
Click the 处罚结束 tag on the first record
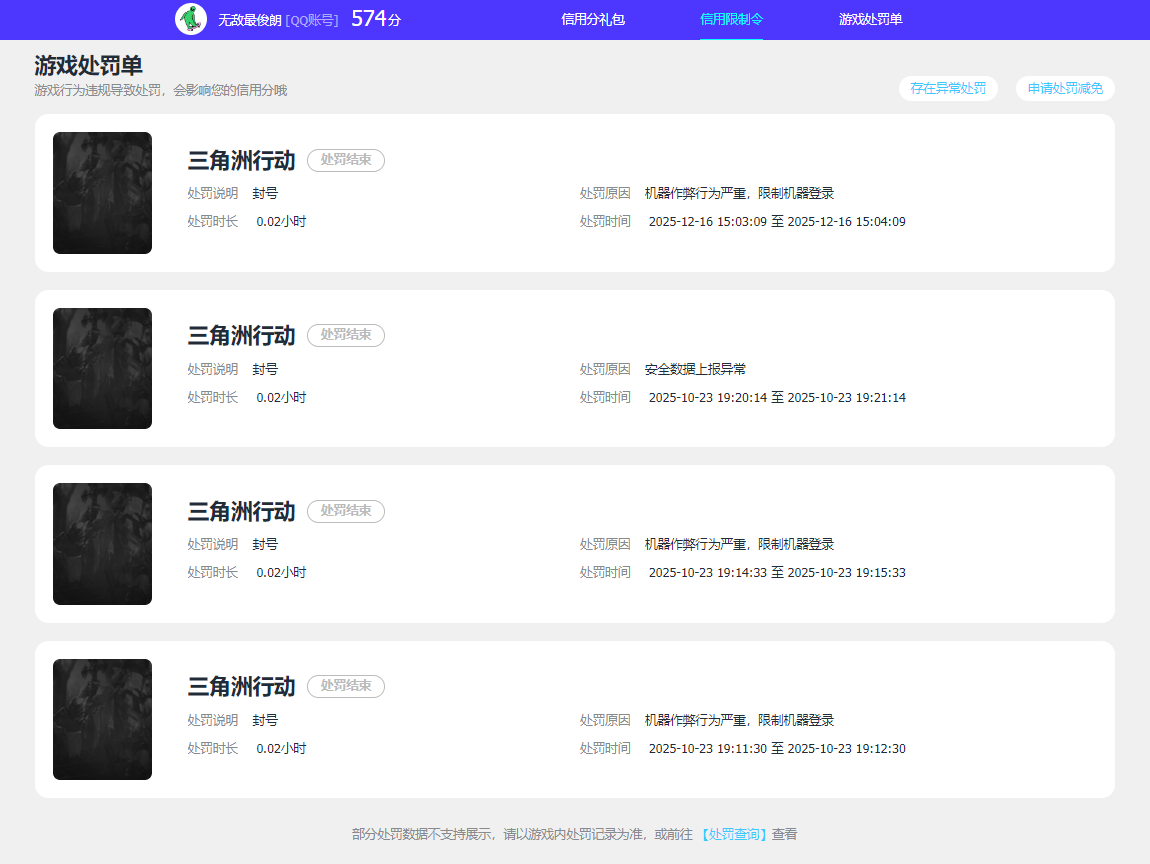(x=345, y=160)
